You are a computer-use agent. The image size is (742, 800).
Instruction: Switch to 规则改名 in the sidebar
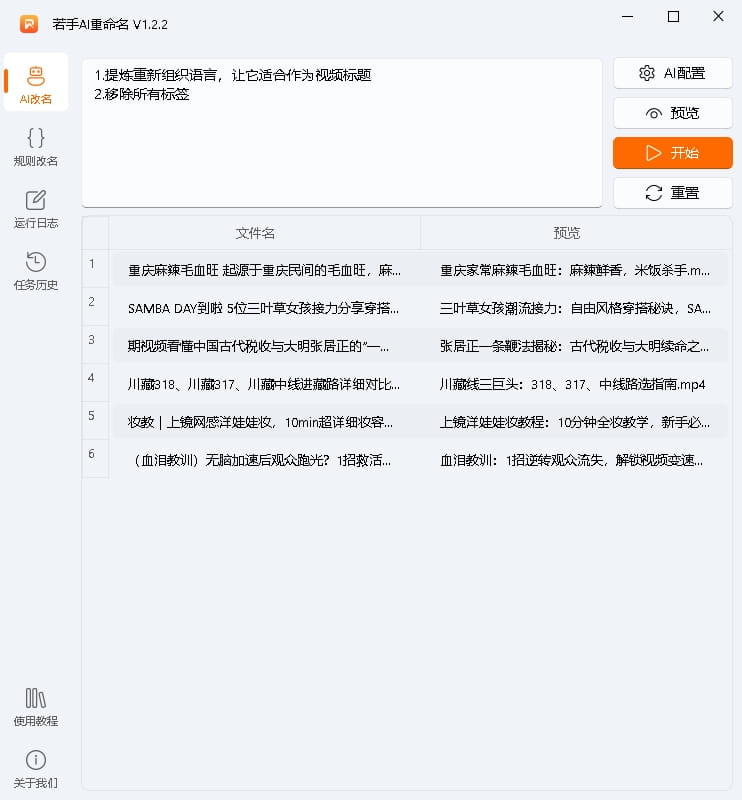36,147
